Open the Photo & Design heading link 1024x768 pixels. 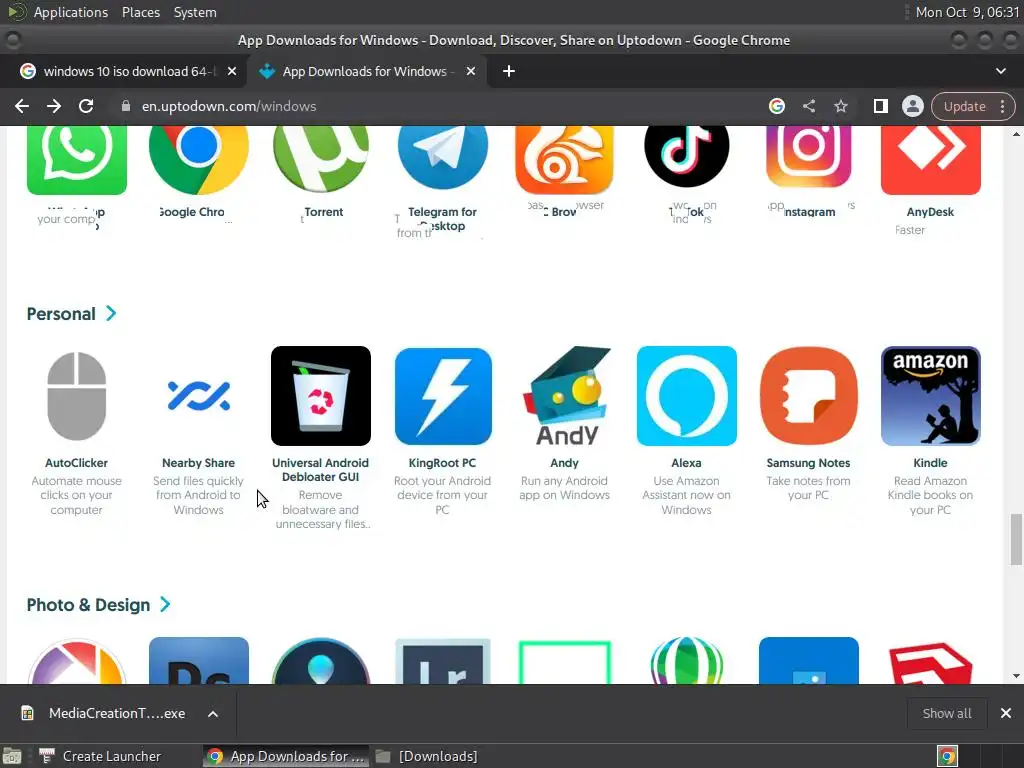click(89, 605)
